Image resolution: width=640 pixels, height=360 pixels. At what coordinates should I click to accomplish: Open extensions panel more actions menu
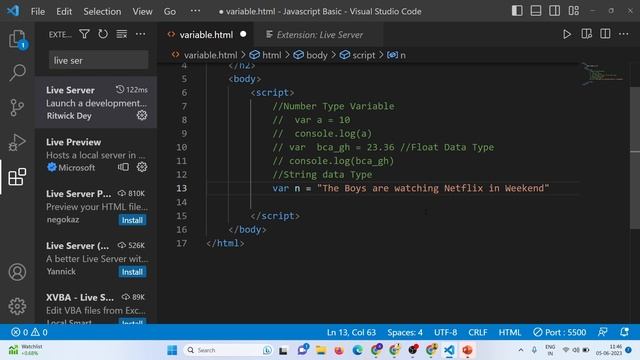coord(140,34)
